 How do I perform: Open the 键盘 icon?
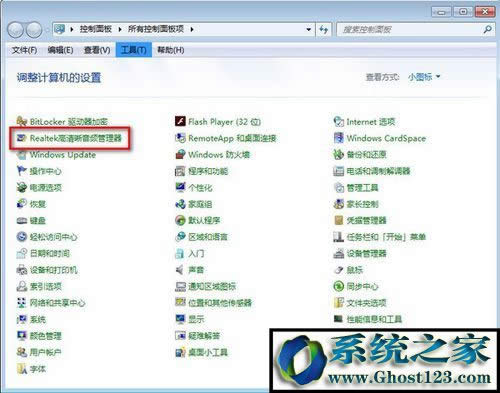(21, 220)
